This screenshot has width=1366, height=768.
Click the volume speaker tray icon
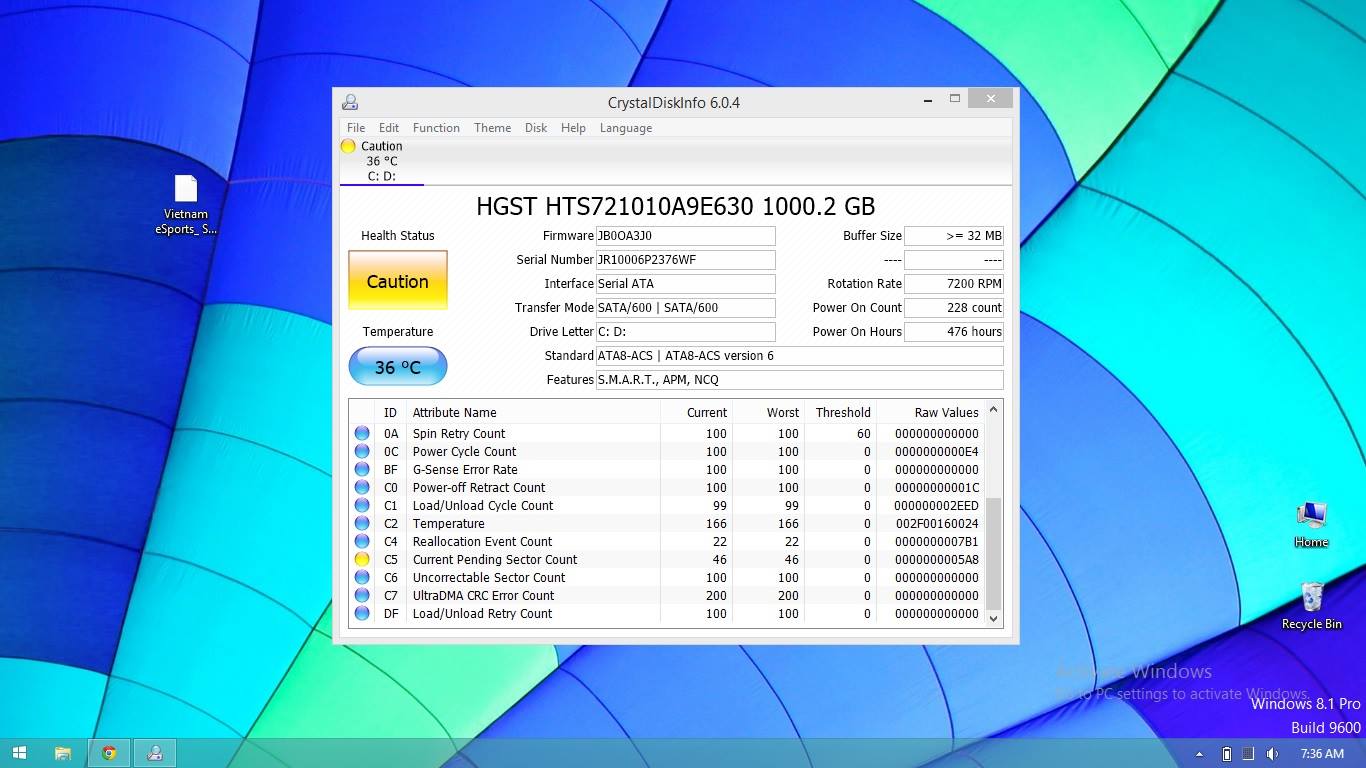(x=1272, y=754)
